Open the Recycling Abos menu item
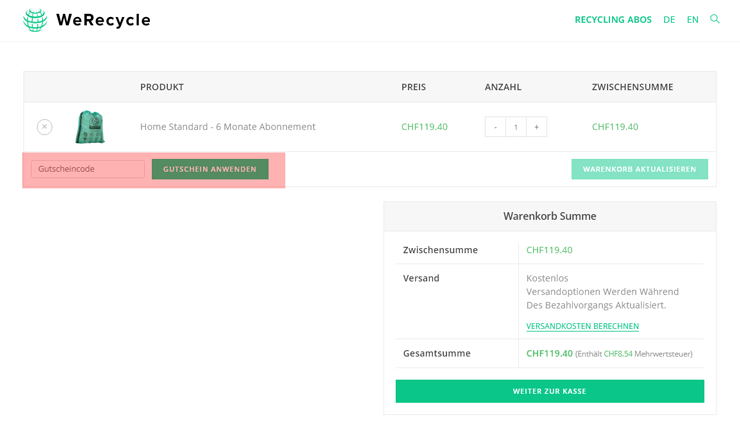Image resolution: width=740 pixels, height=423 pixels. pos(612,20)
